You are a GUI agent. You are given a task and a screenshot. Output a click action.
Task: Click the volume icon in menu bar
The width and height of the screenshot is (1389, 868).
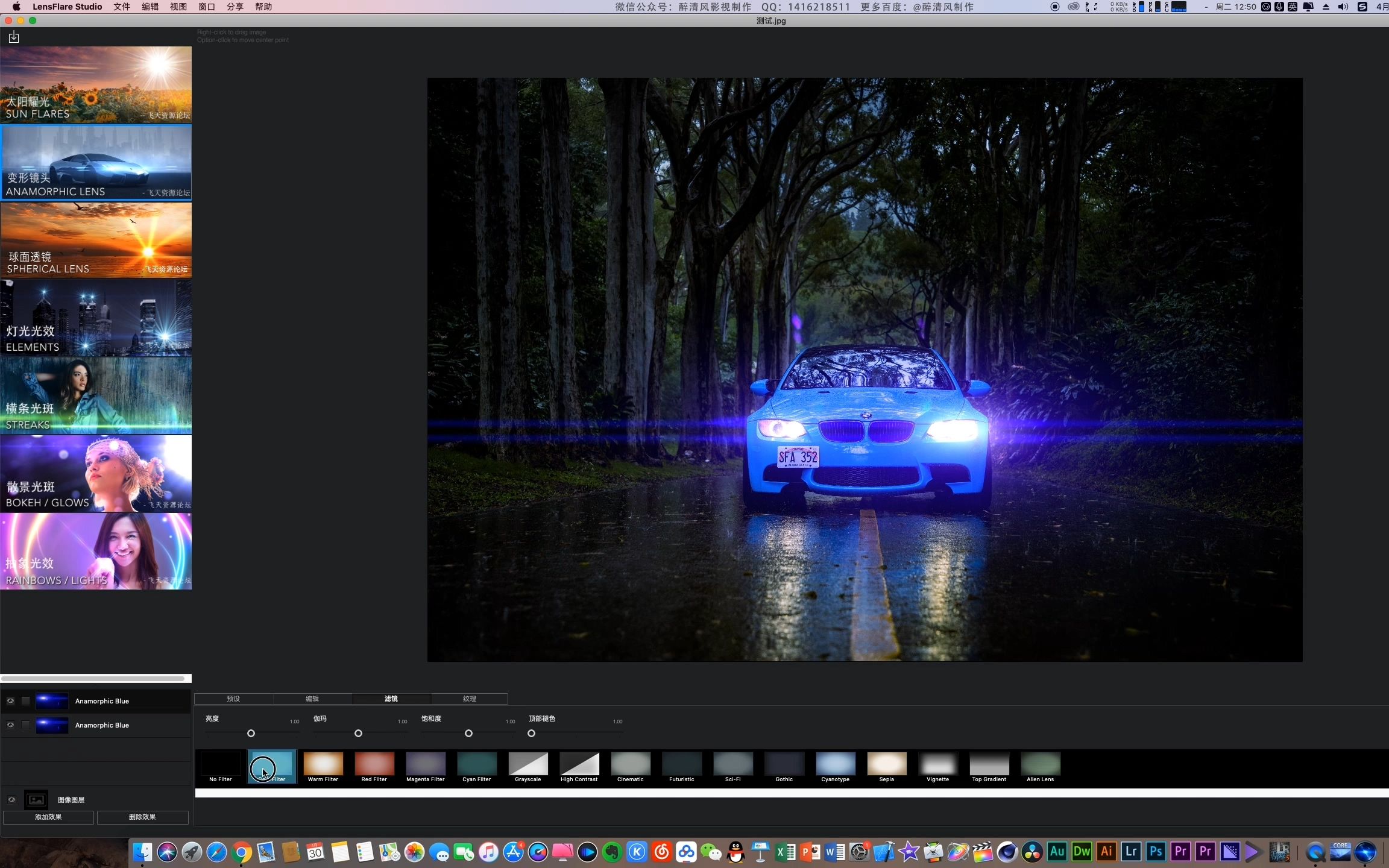click(x=1343, y=7)
